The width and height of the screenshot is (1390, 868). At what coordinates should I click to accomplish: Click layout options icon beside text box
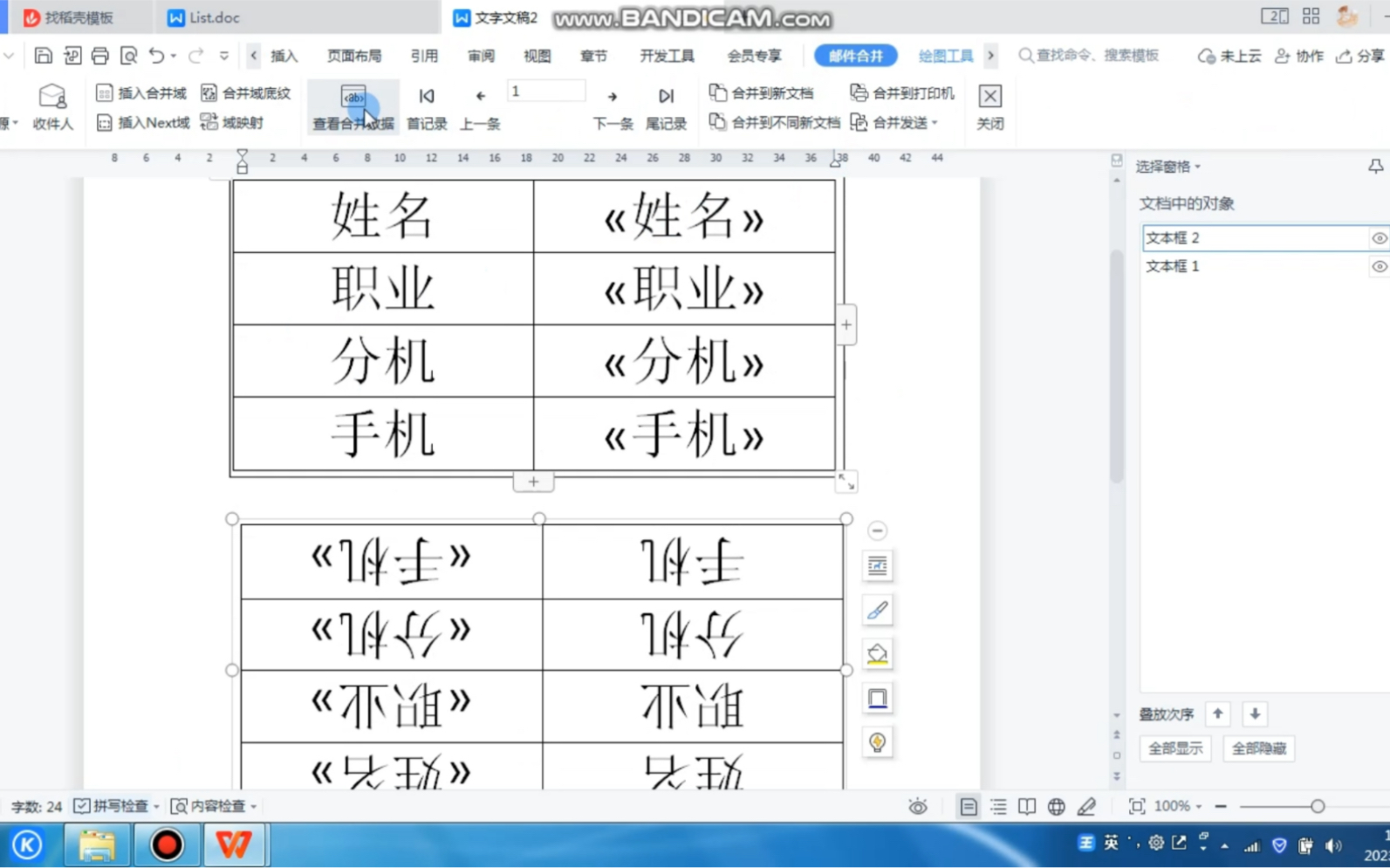(878, 566)
